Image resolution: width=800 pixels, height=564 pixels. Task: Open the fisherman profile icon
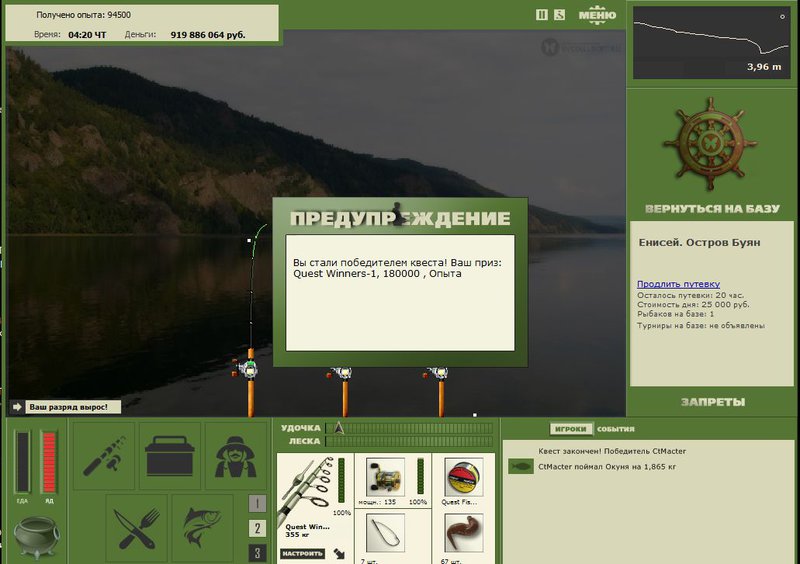235,456
